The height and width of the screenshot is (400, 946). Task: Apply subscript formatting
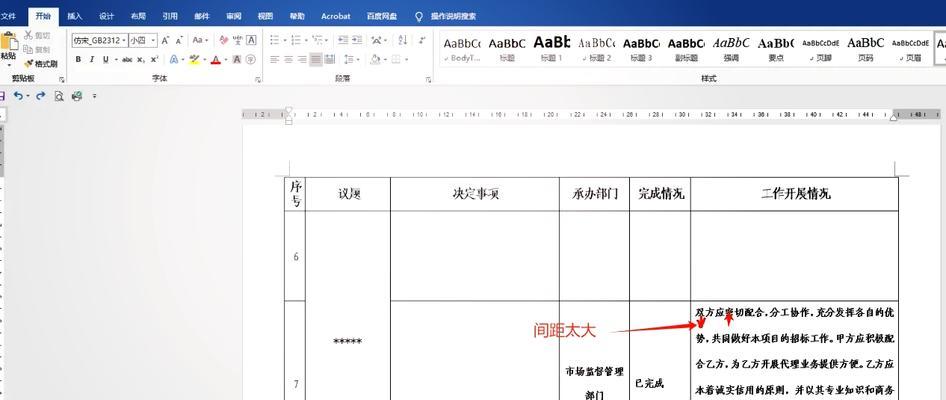(141, 60)
